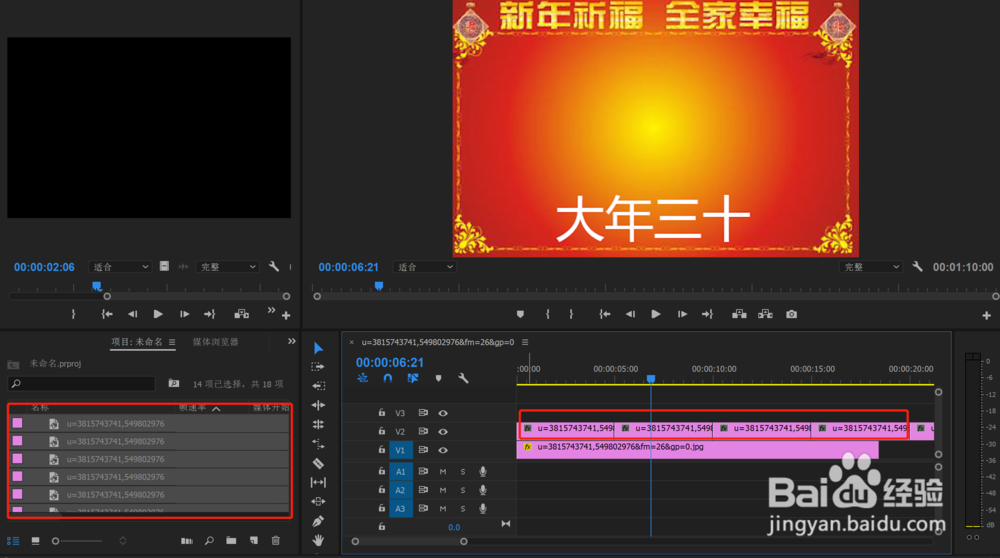The image size is (1000, 558).
Task: Open Program monitor playback resolution dropdown
Action: [871, 267]
